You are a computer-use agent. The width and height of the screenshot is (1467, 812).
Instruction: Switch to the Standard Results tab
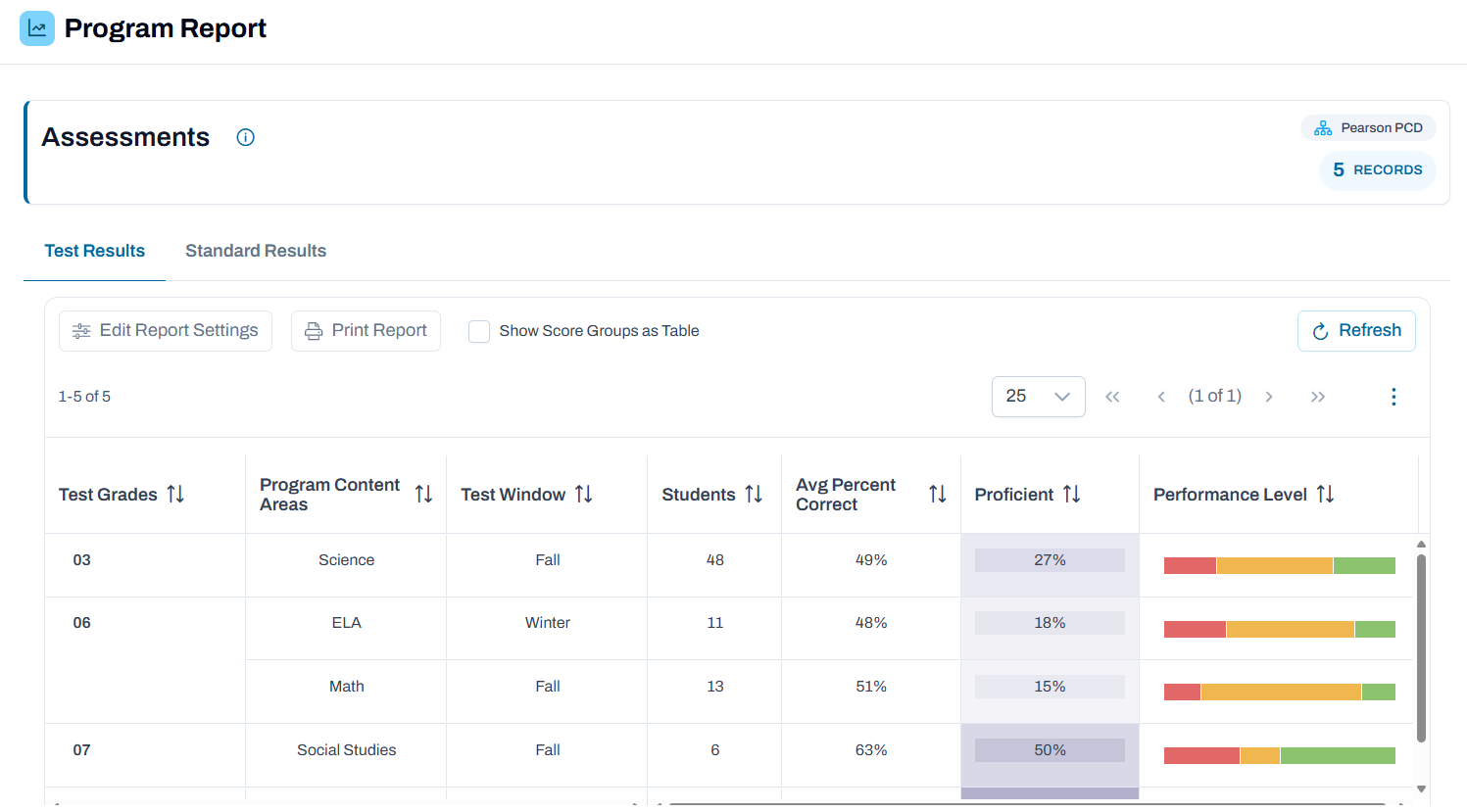tap(256, 251)
